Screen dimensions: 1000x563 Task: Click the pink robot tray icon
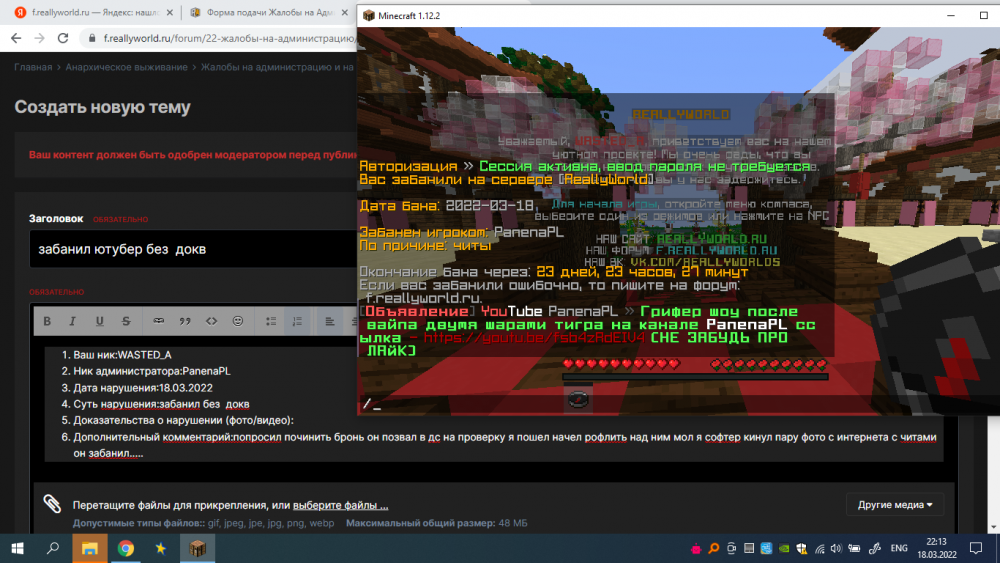click(x=696, y=548)
